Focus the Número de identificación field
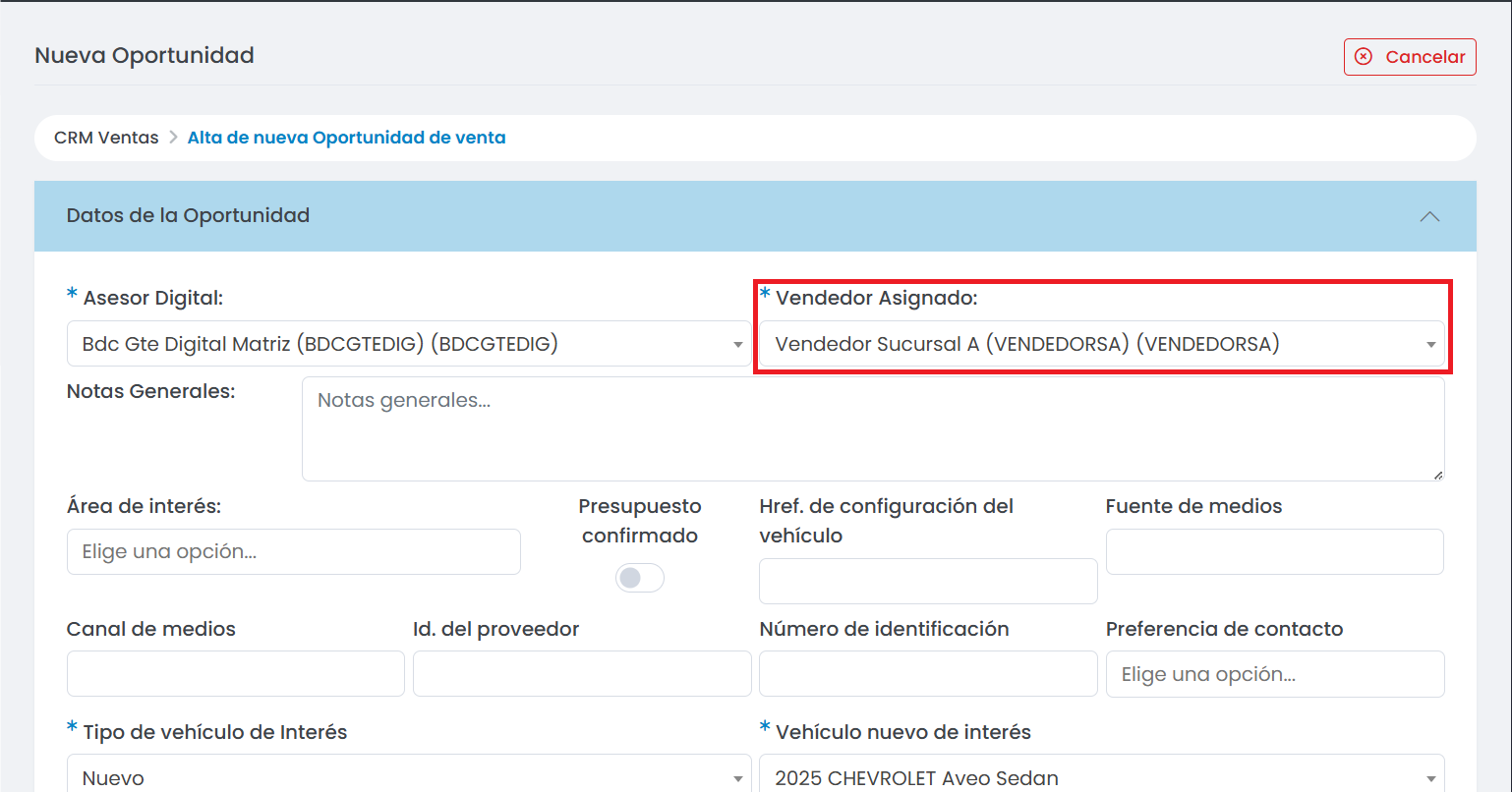Viewport: 1512px width, 792px height. [928, 674]
